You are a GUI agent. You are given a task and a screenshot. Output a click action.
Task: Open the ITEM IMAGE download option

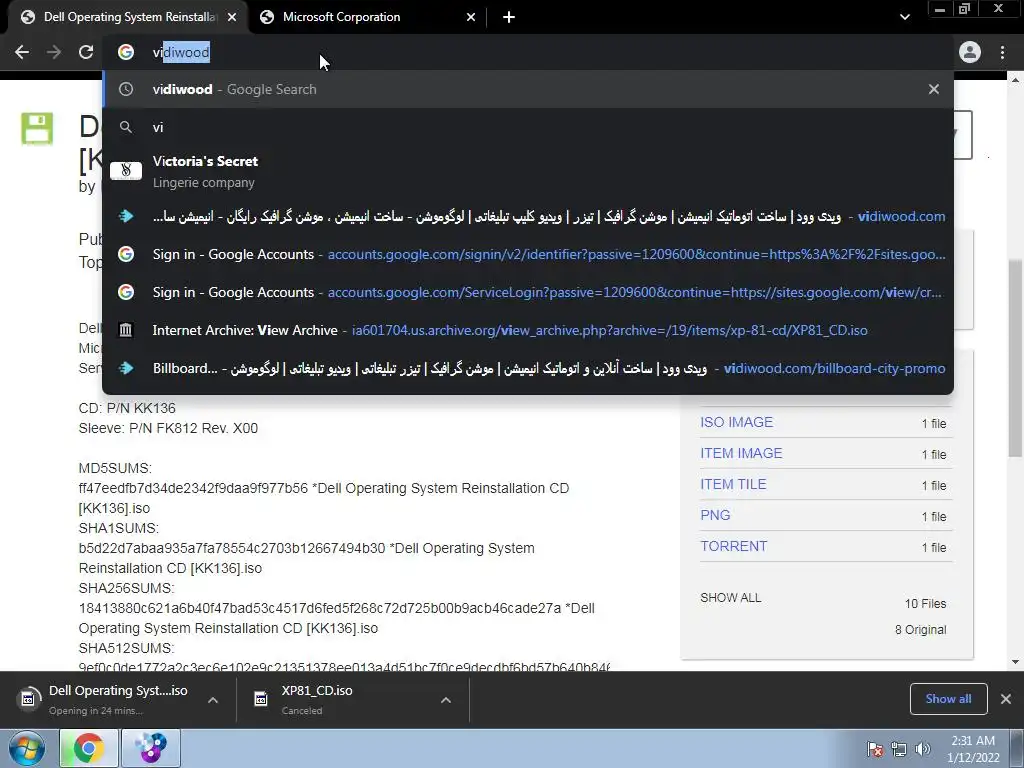click(x=741, y=453)
